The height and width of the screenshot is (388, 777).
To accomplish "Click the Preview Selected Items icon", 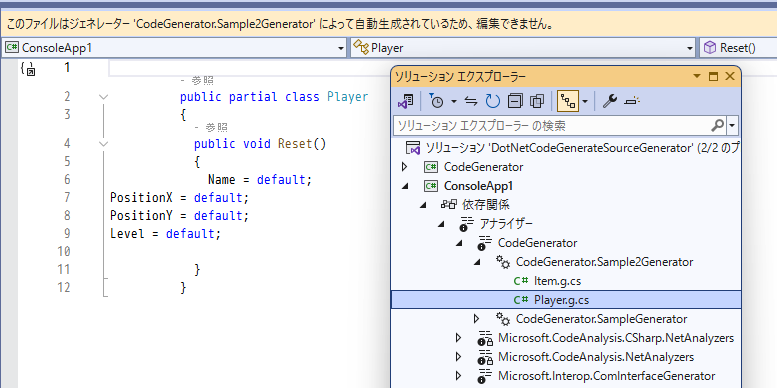I will (633, 102).
